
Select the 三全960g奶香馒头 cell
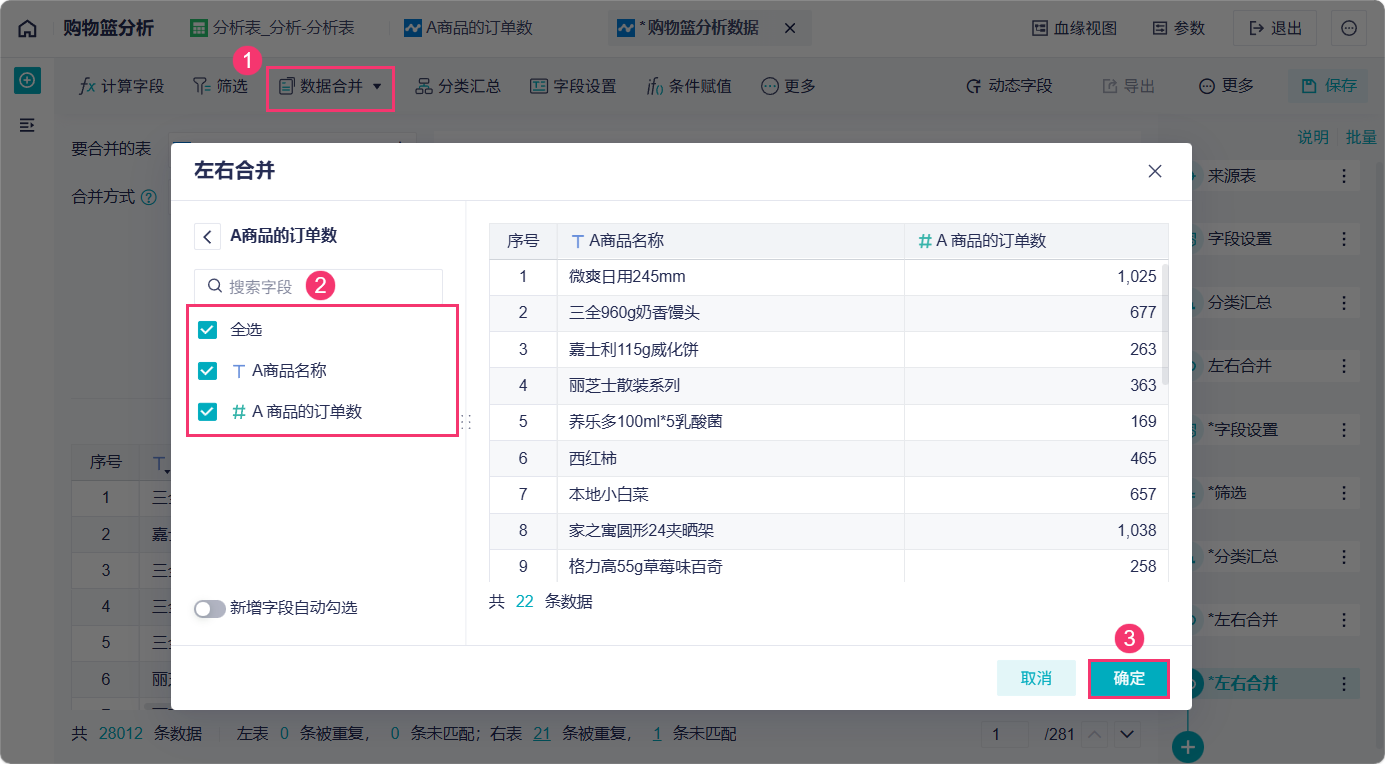pos(730,313)
